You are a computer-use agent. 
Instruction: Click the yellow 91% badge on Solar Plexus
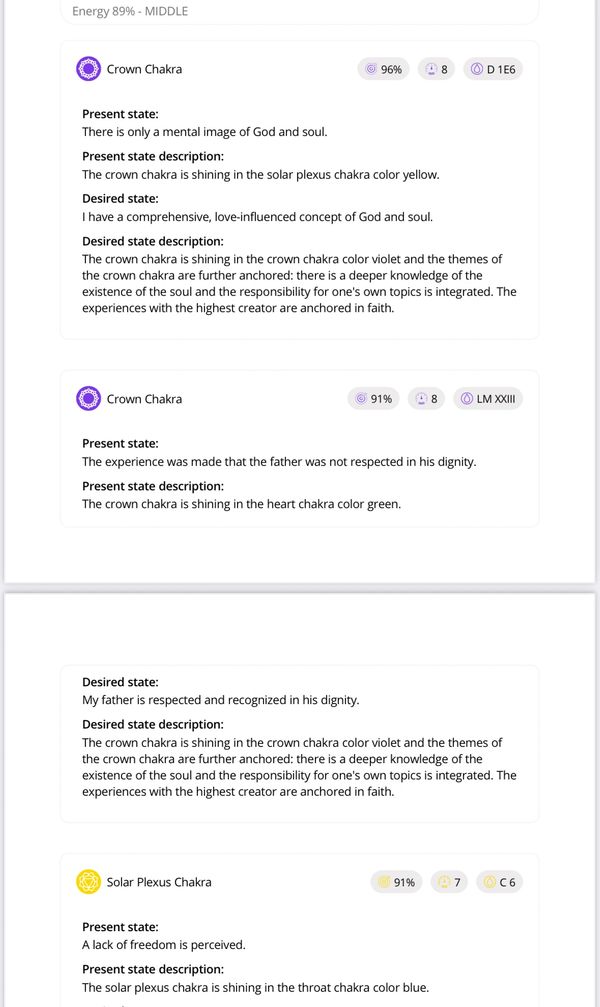click(397, 882)
